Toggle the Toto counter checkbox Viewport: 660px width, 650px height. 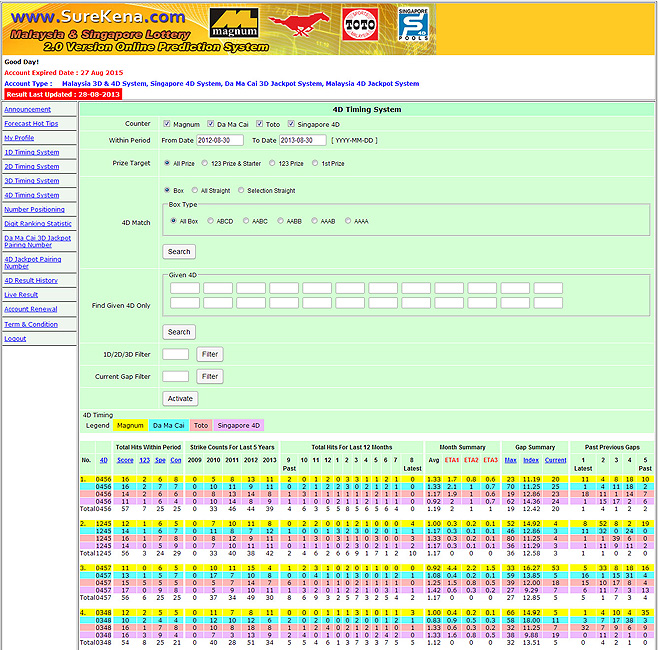click(x=259, y=124)
